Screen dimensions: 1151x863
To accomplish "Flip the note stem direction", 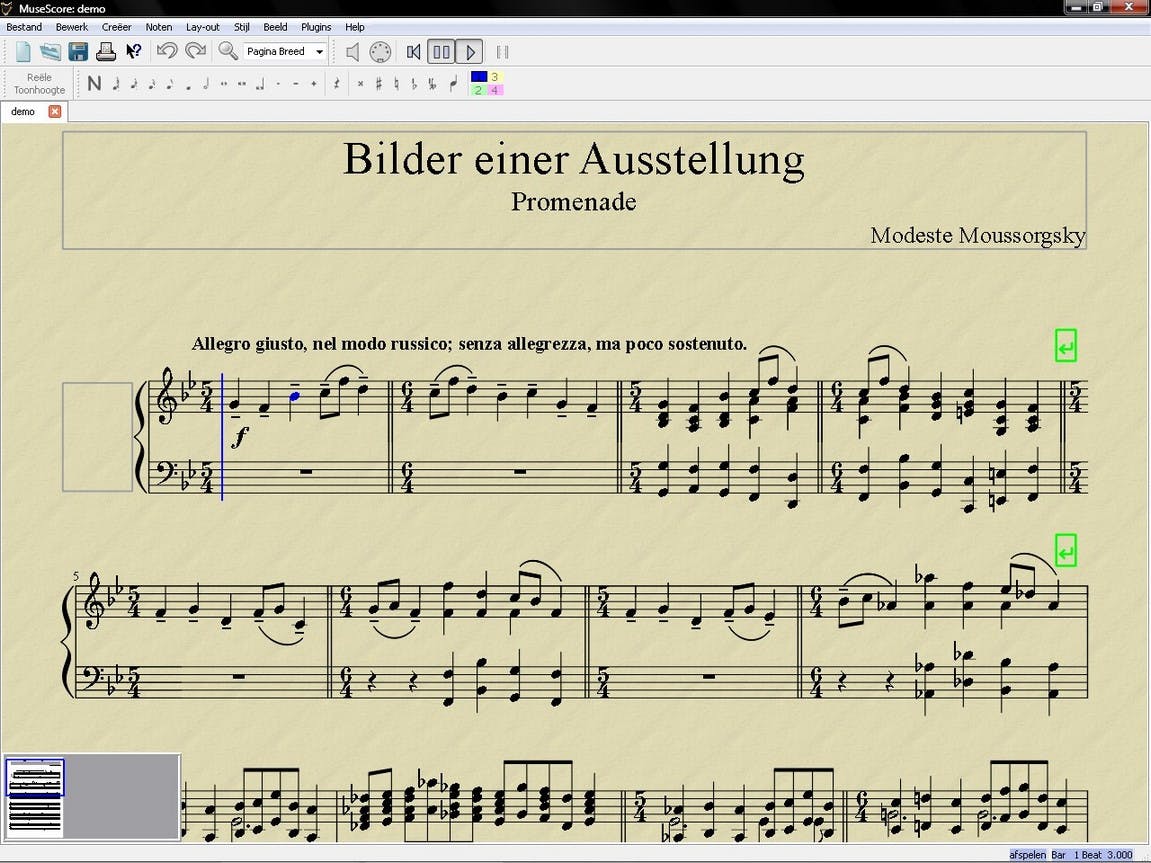I will click(x=453, y=84).
